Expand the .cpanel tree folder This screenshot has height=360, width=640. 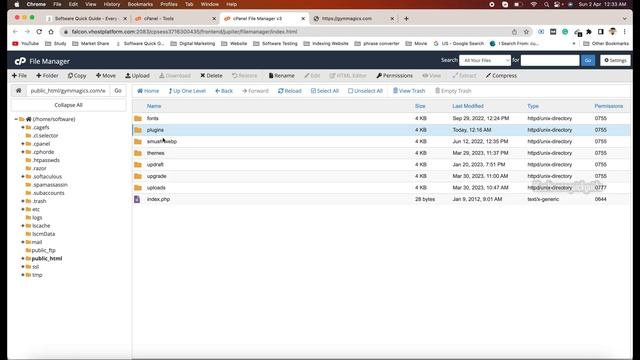point(23,144)
